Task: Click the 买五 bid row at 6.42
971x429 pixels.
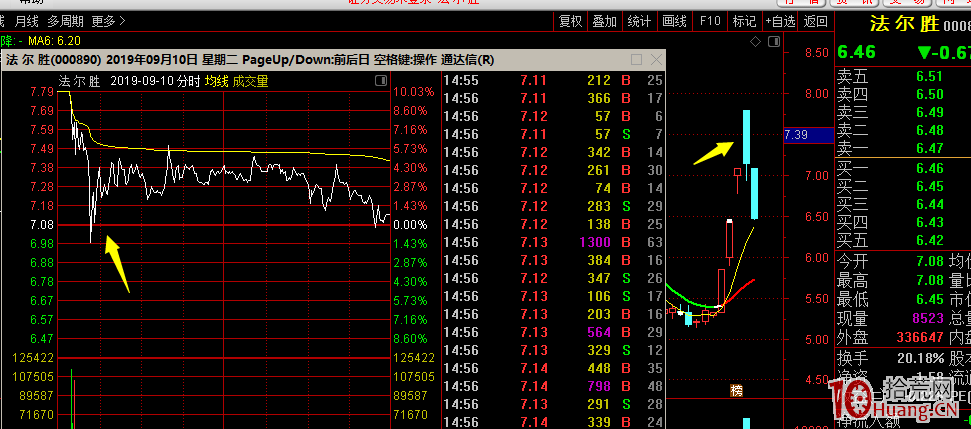Action: click(x=904, y=240)
